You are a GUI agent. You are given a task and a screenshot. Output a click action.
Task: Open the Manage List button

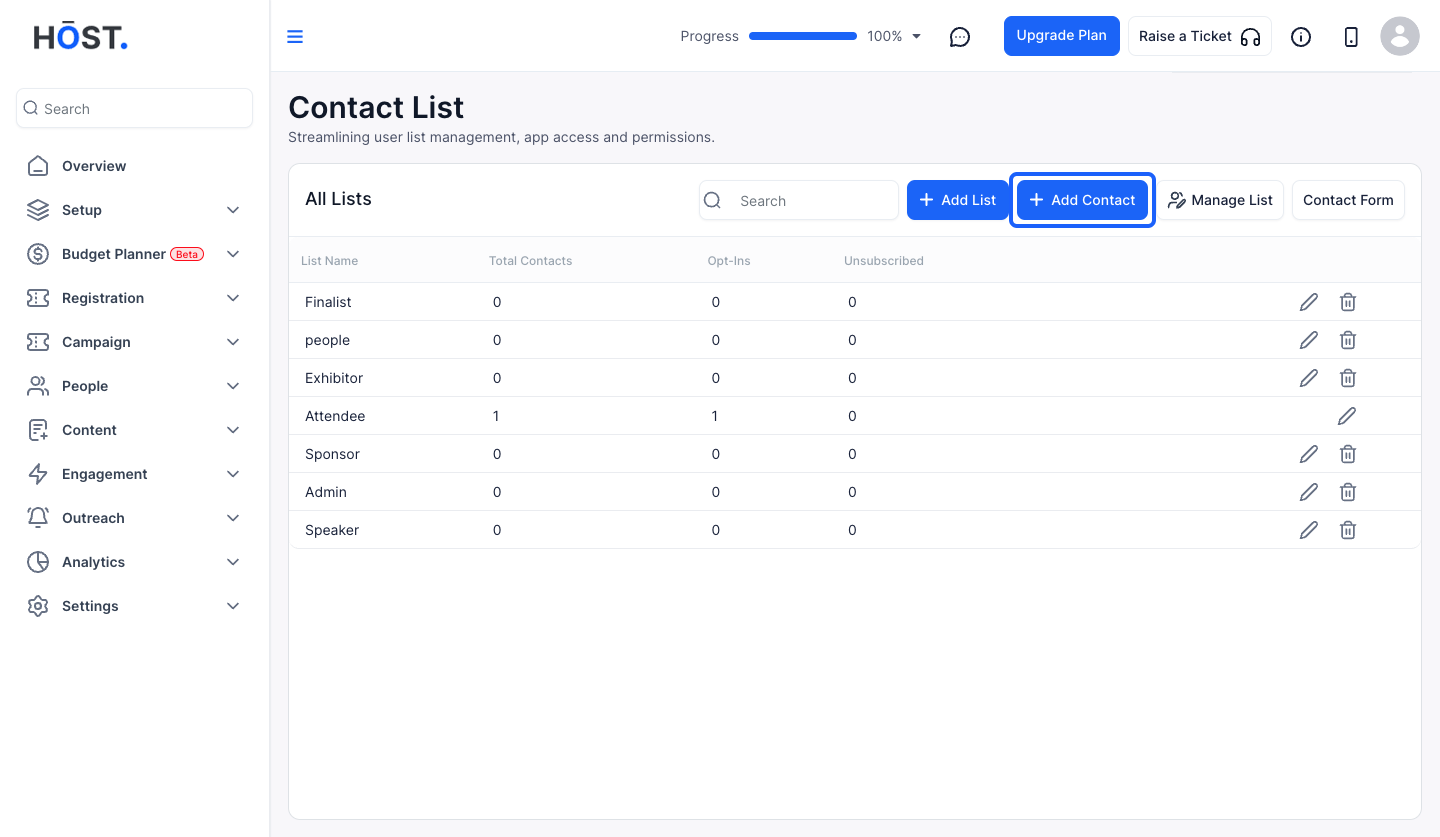(x=1220, y=200)
